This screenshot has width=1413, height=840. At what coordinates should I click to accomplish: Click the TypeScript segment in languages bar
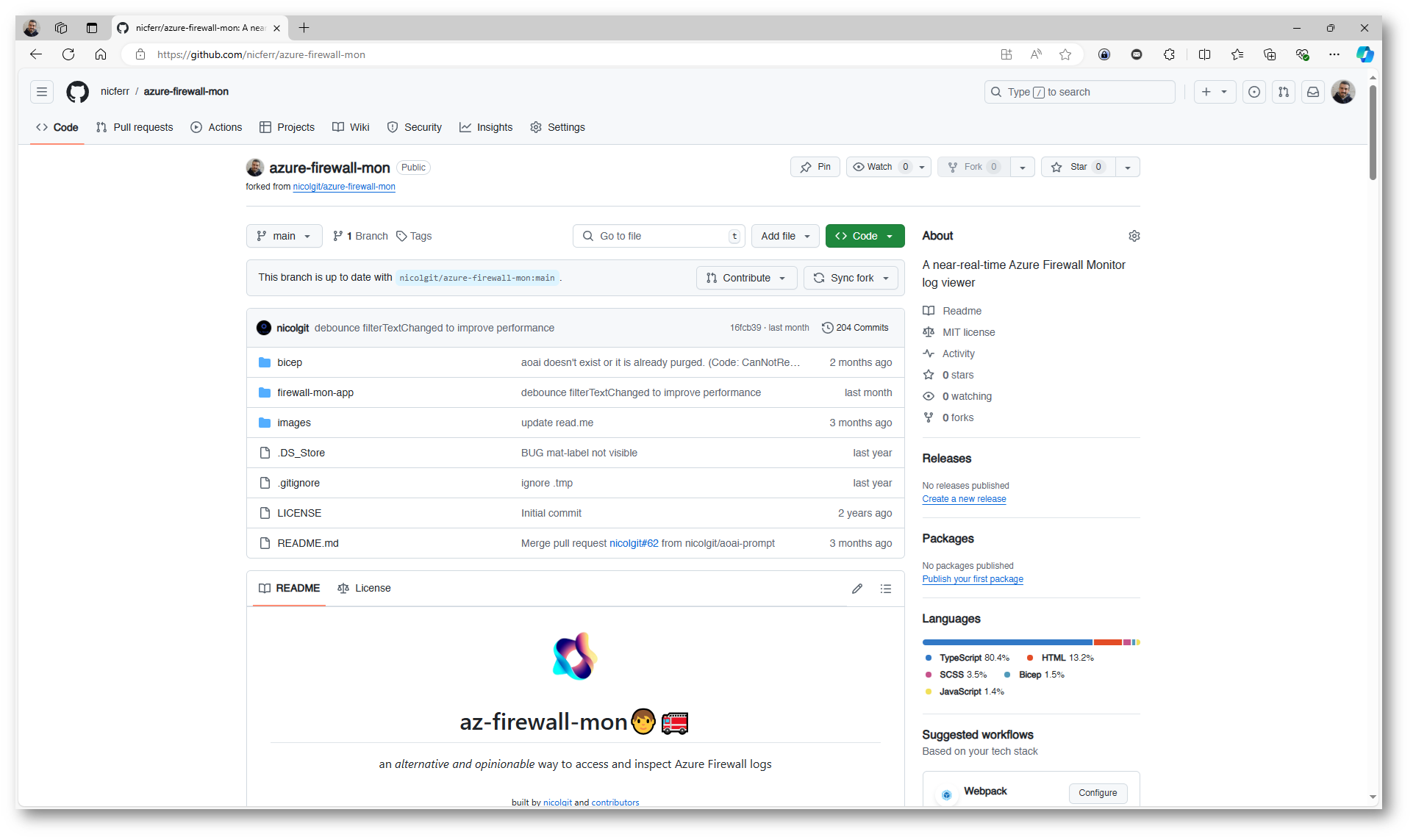[1006, 642]
